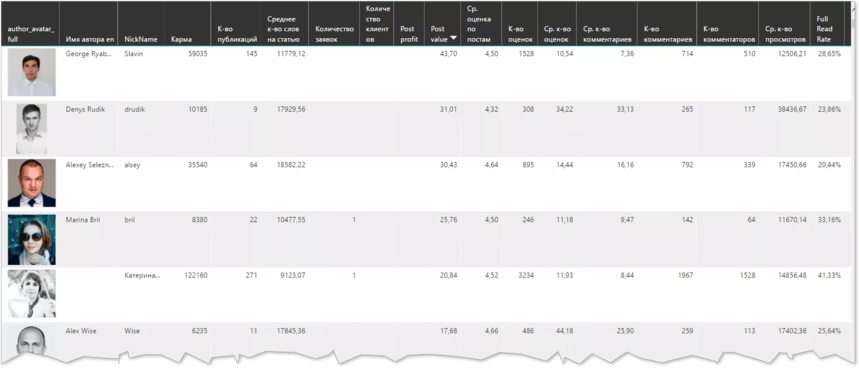
Task: Sort by Ср. к-во просмотров header
Action: (786, 34)
